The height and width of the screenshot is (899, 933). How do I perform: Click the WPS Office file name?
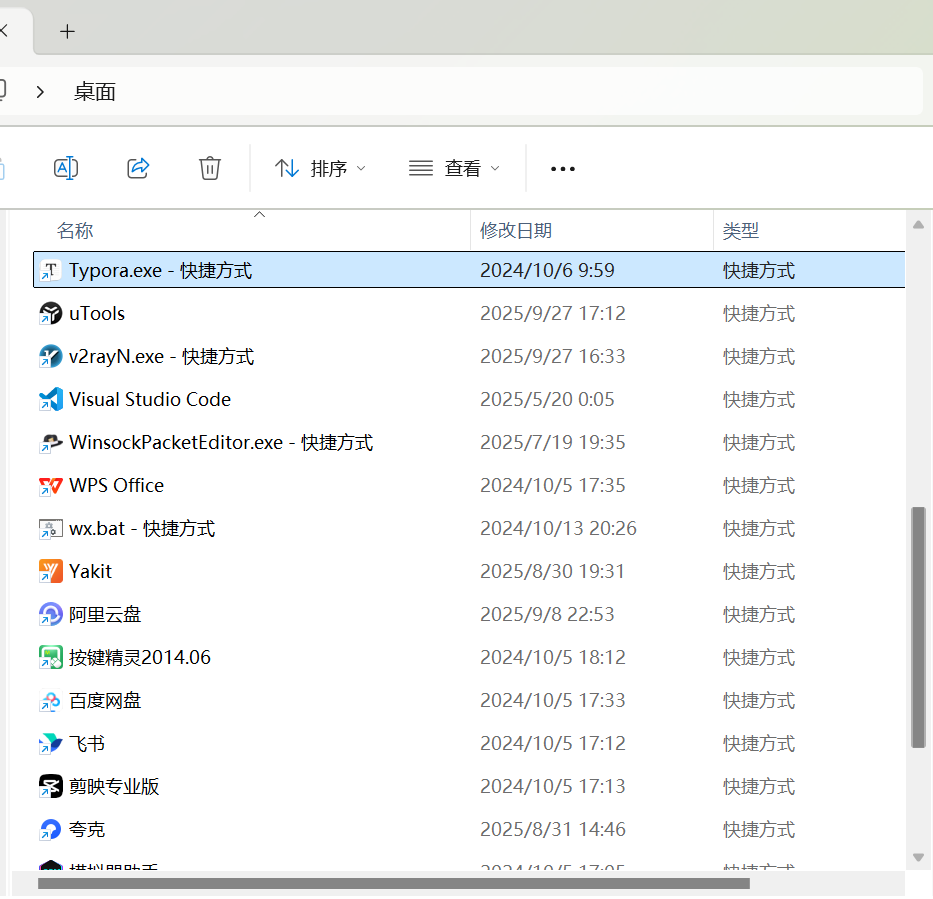click(x=117, y=485)
